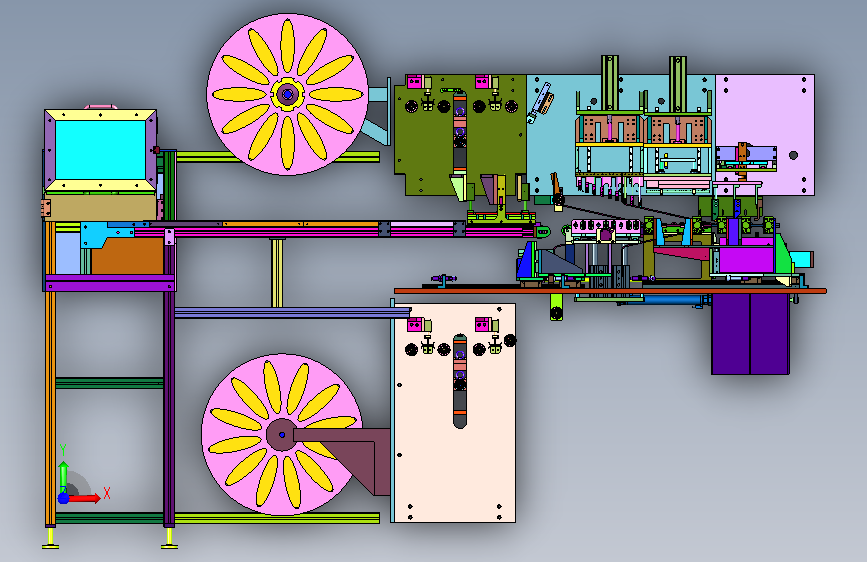
Task: Click the red X axis arrow
Action: pyautogui.click(x=86, y=498)
